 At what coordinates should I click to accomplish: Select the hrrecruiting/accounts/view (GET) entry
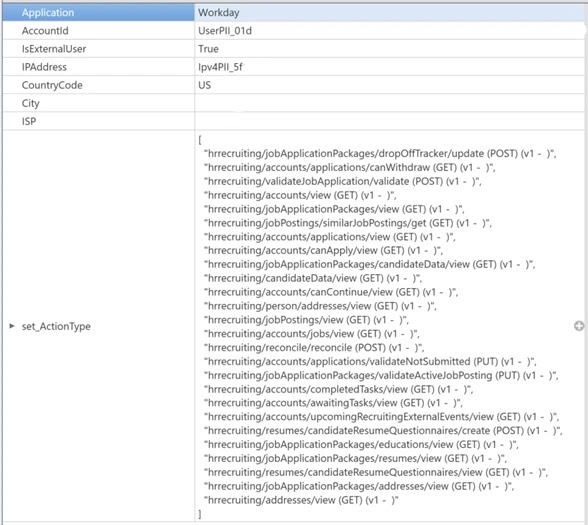(300, 195)
